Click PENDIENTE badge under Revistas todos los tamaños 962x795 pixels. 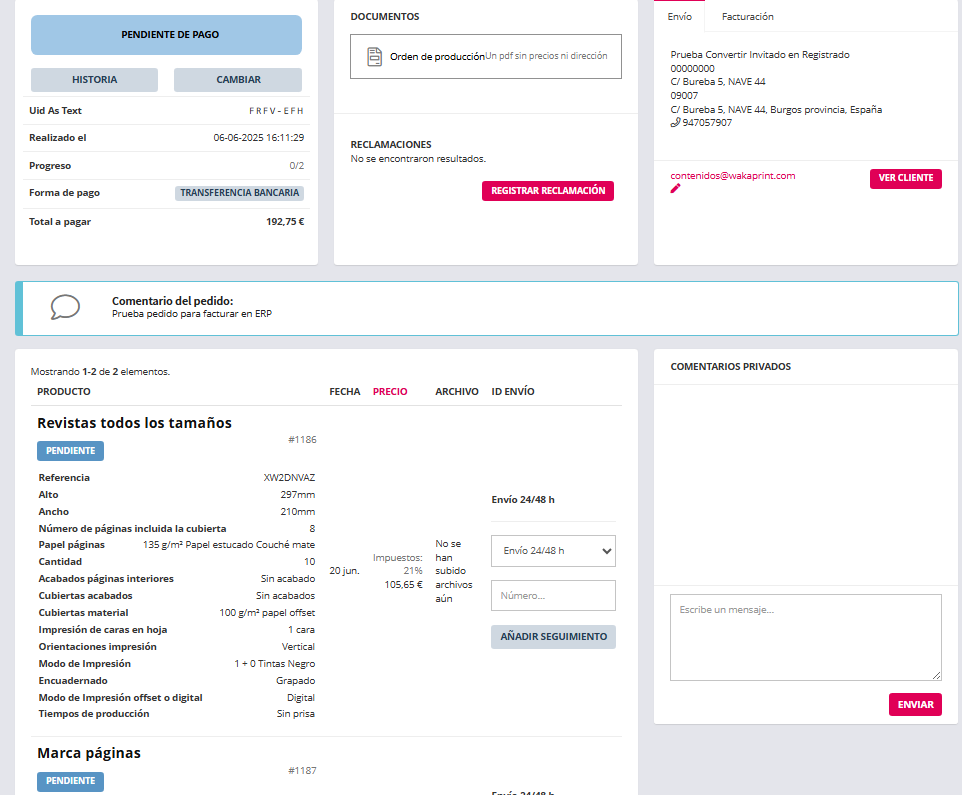[70, 451]
